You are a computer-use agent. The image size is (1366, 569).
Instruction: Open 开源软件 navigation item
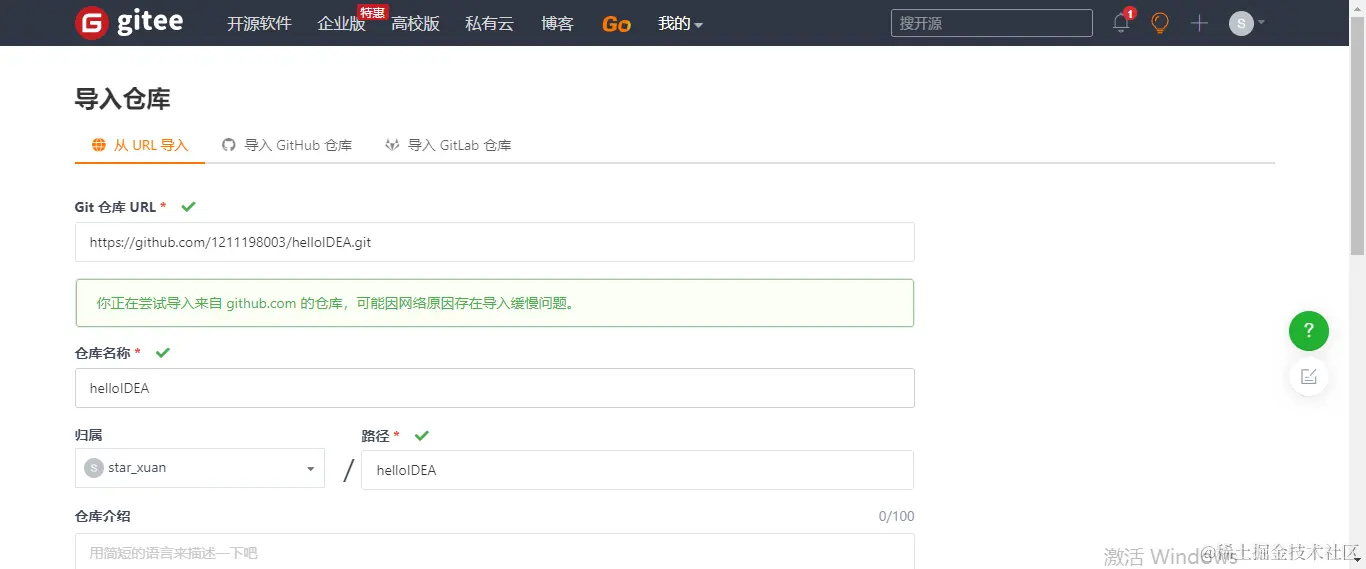[x=259, y=24]
